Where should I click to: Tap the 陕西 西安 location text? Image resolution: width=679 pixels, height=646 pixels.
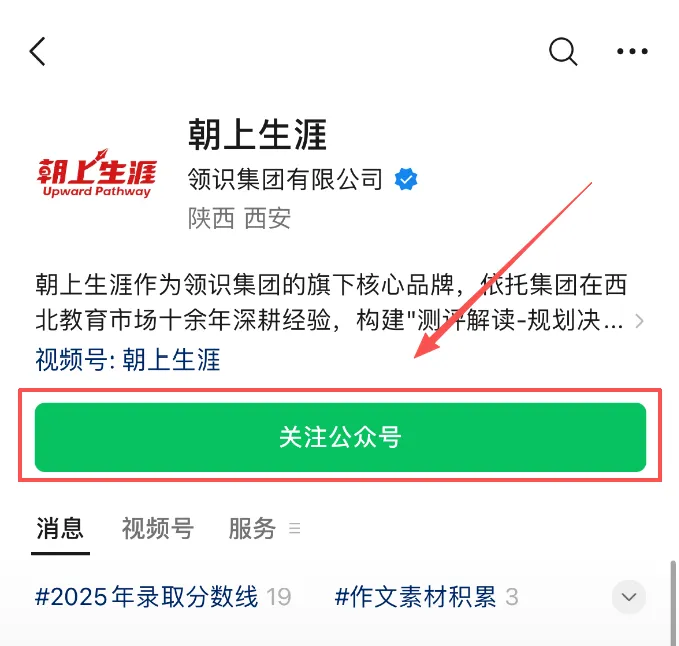pos(239,218)
